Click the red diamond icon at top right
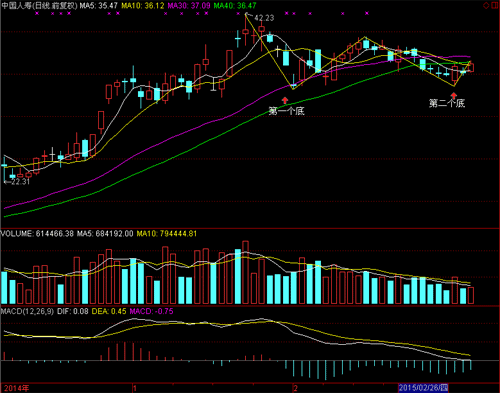The height and width of the screenshot is (393, 500). coord(486,5)
